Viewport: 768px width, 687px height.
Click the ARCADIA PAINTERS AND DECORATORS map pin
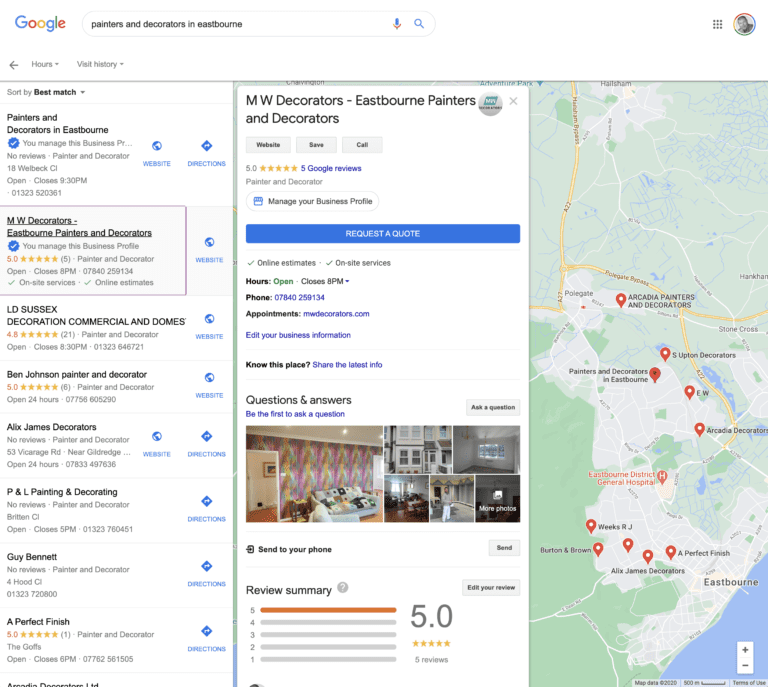[x=621, y=300]
